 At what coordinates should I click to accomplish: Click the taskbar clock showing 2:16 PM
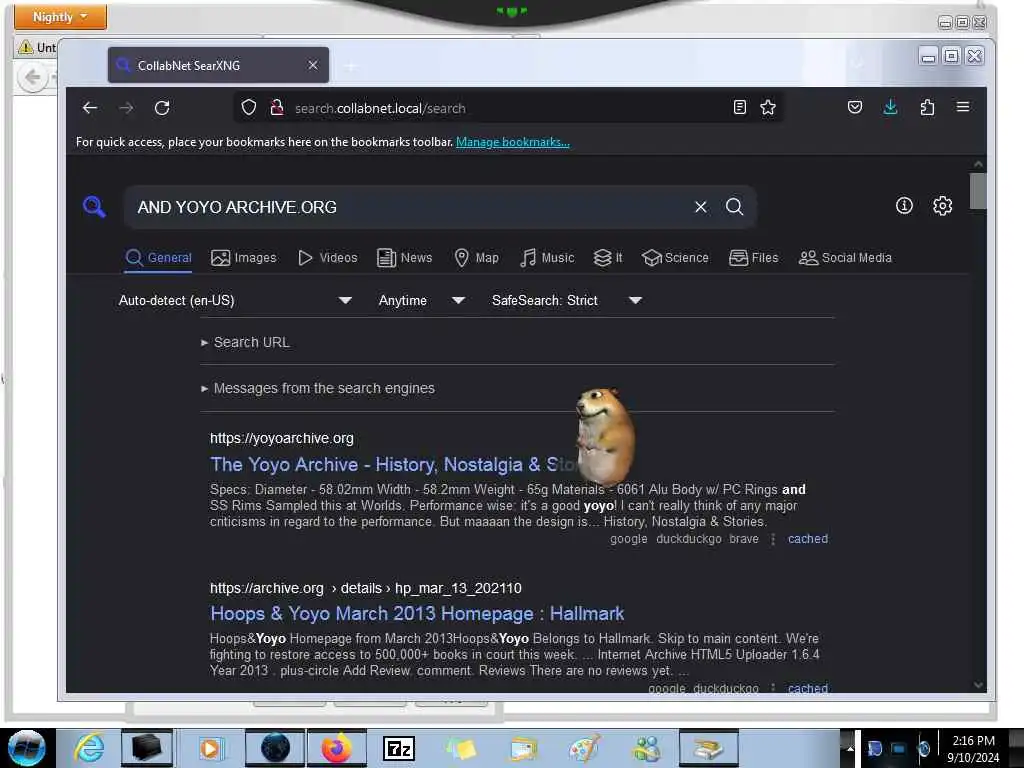click(973, 748)
